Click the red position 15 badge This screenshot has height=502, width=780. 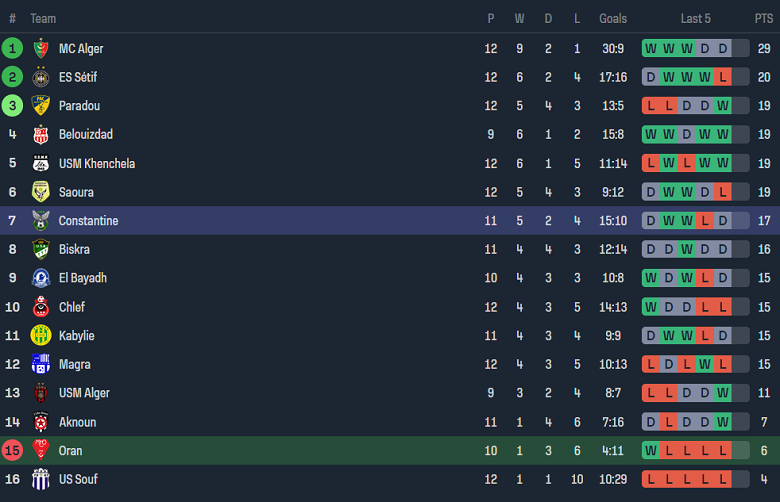pos(13,451)
